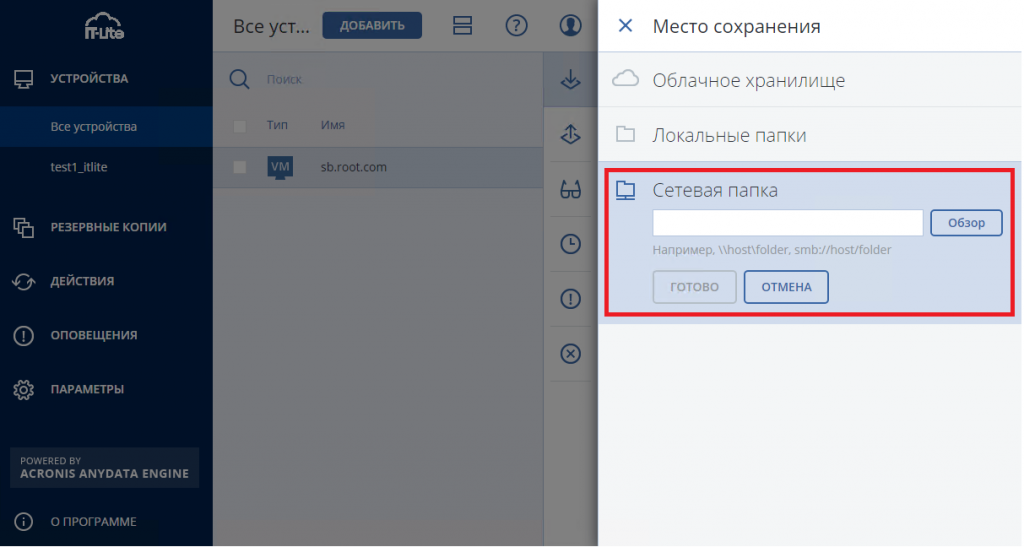Click the search magnifier icon

click(x=240, y=80)
